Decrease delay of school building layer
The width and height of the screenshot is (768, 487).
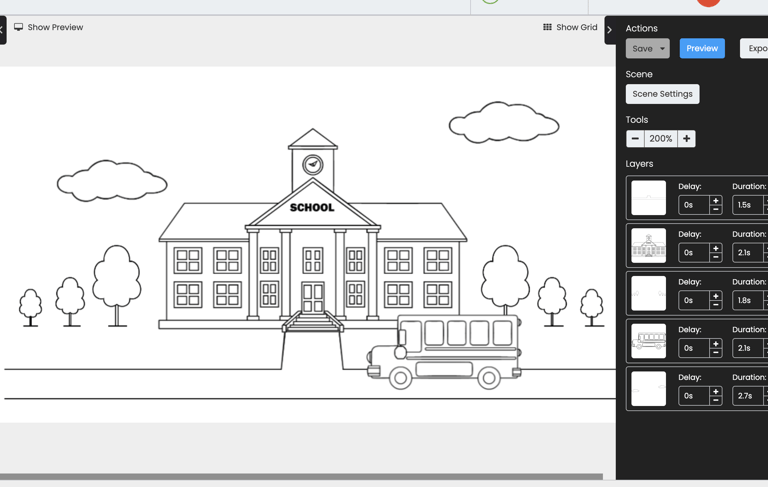[x=716, y=257]
